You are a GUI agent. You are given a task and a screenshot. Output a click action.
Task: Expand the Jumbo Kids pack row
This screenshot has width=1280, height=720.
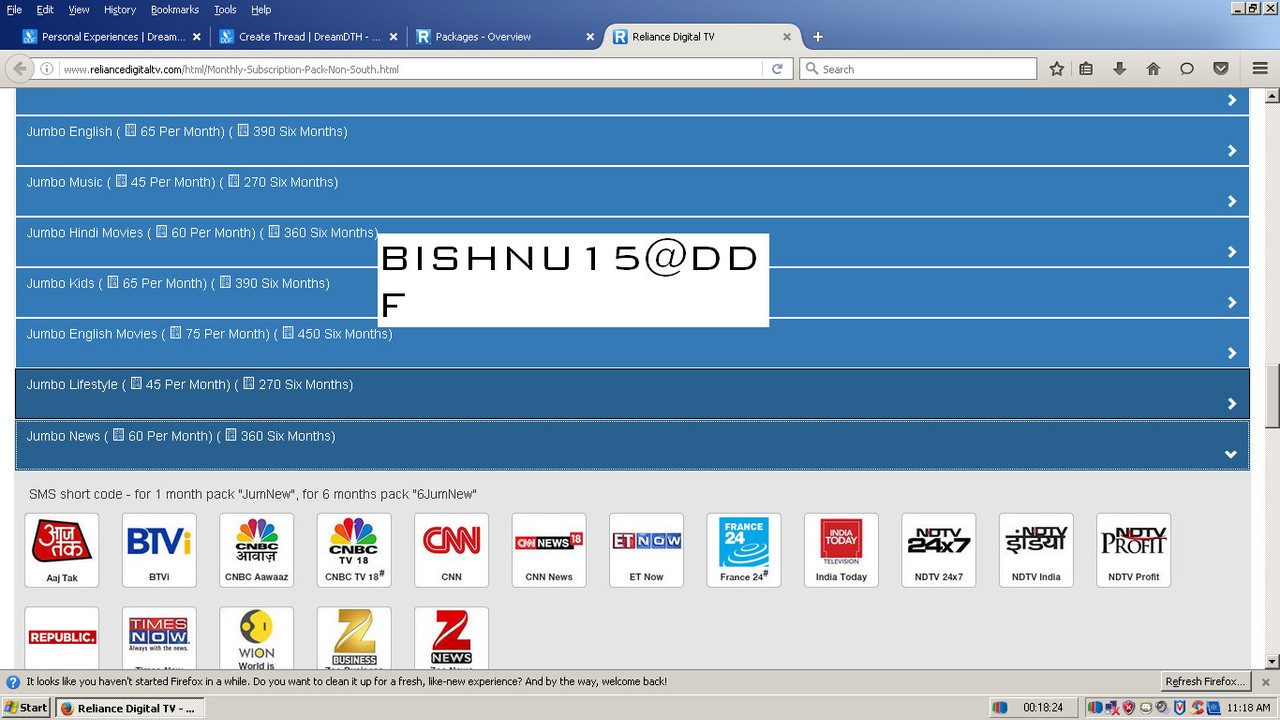tap(632, 292)
